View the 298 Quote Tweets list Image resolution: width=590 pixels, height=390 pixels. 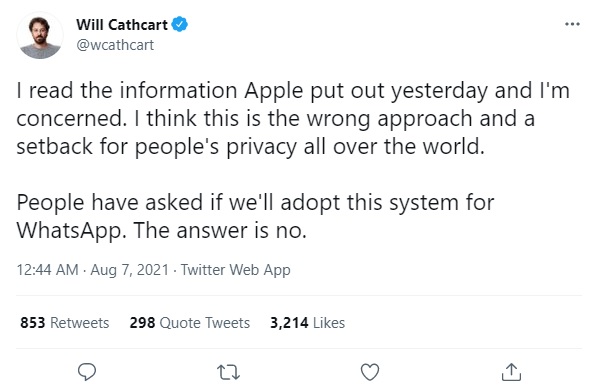pos(190,323)
